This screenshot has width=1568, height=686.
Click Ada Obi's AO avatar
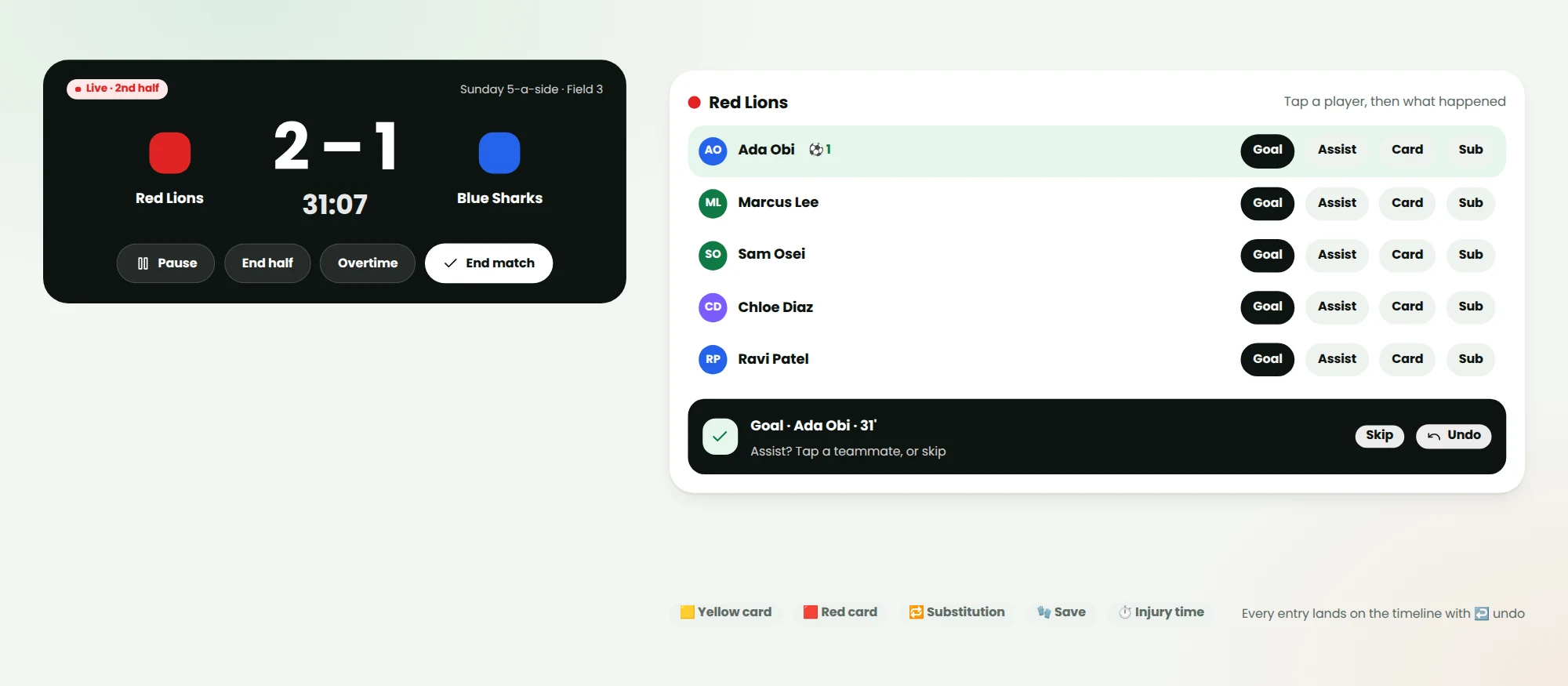713,150
